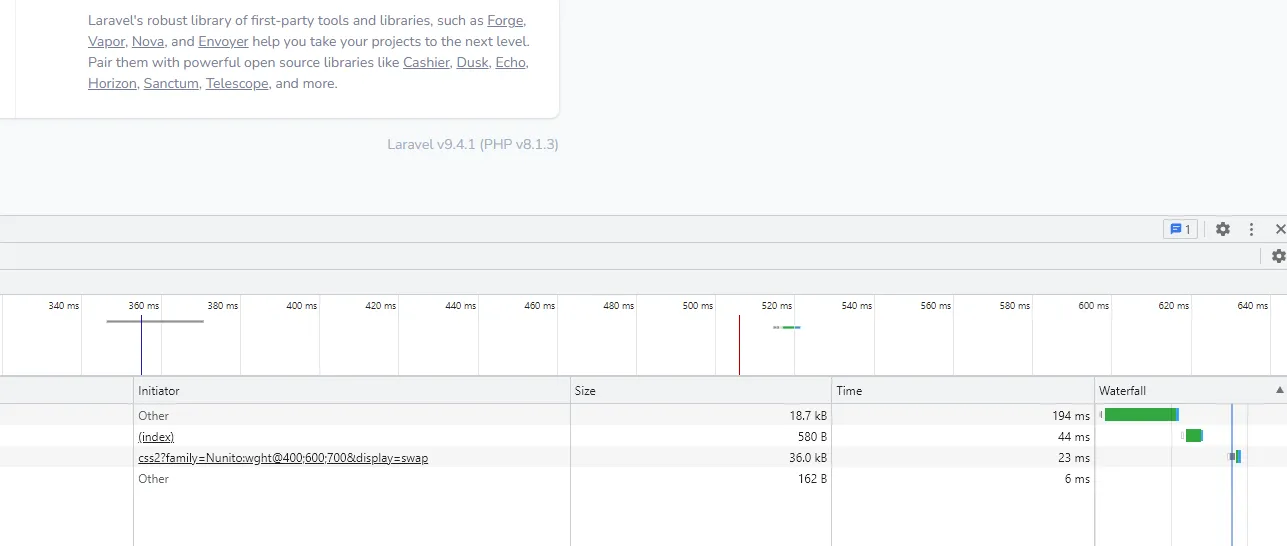This screenshot has width=1287, height=546.
Task: Click the 360 ms timeline marker
Action: pos(144,305)
